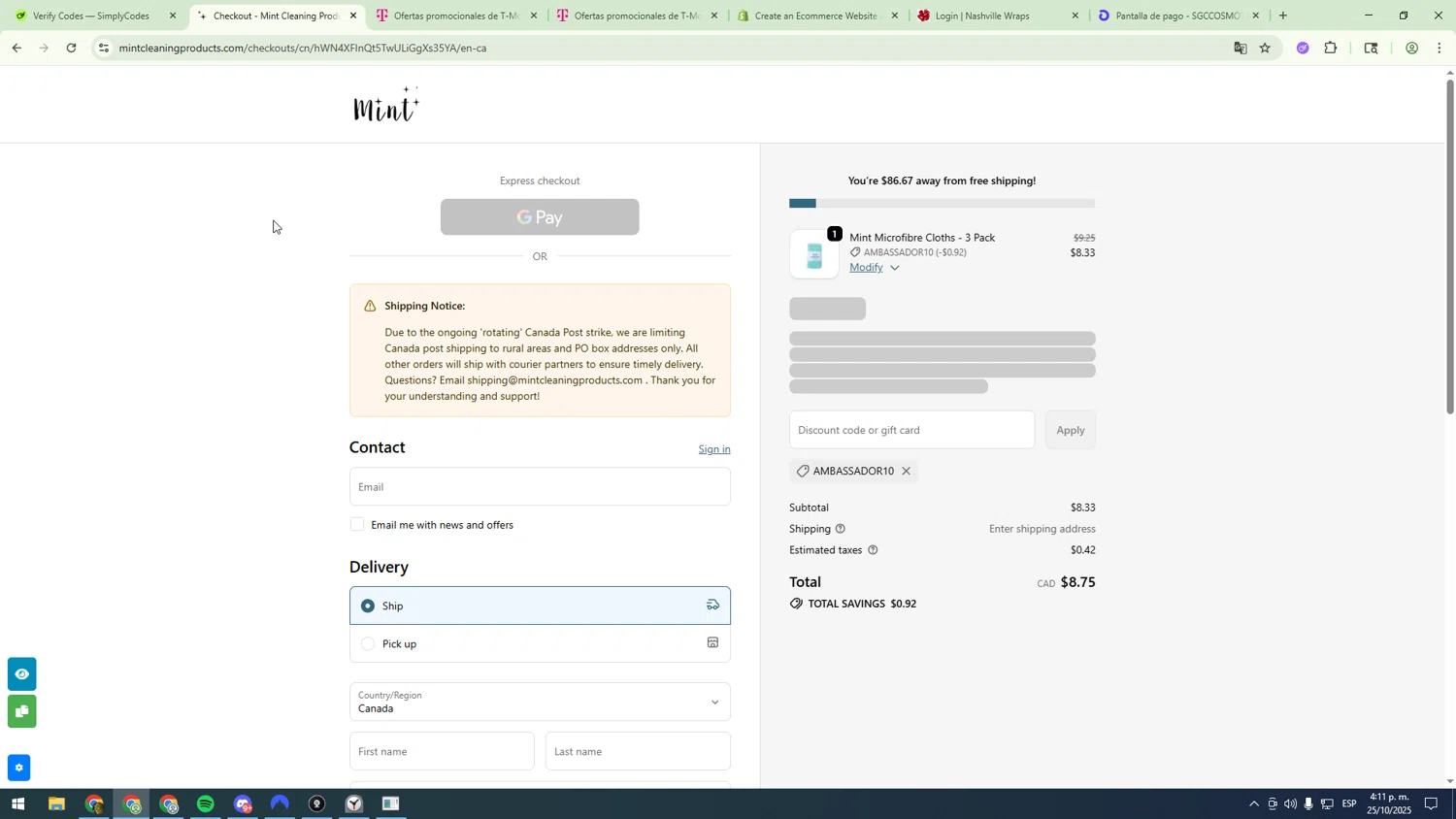
Task: Open the tab search icon
Action: pos(1371,48)
